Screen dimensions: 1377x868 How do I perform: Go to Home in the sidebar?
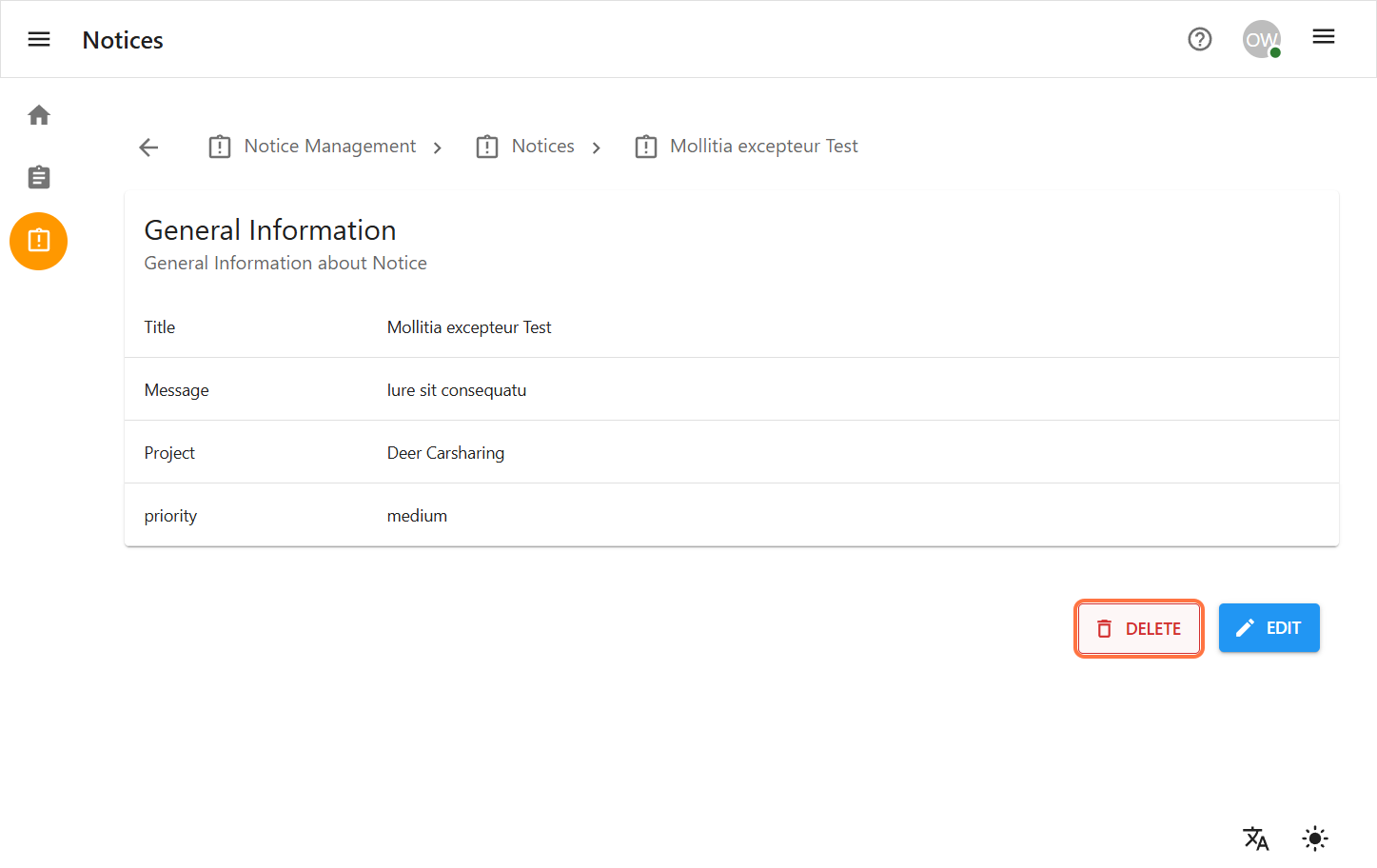[x=39, y=115]
